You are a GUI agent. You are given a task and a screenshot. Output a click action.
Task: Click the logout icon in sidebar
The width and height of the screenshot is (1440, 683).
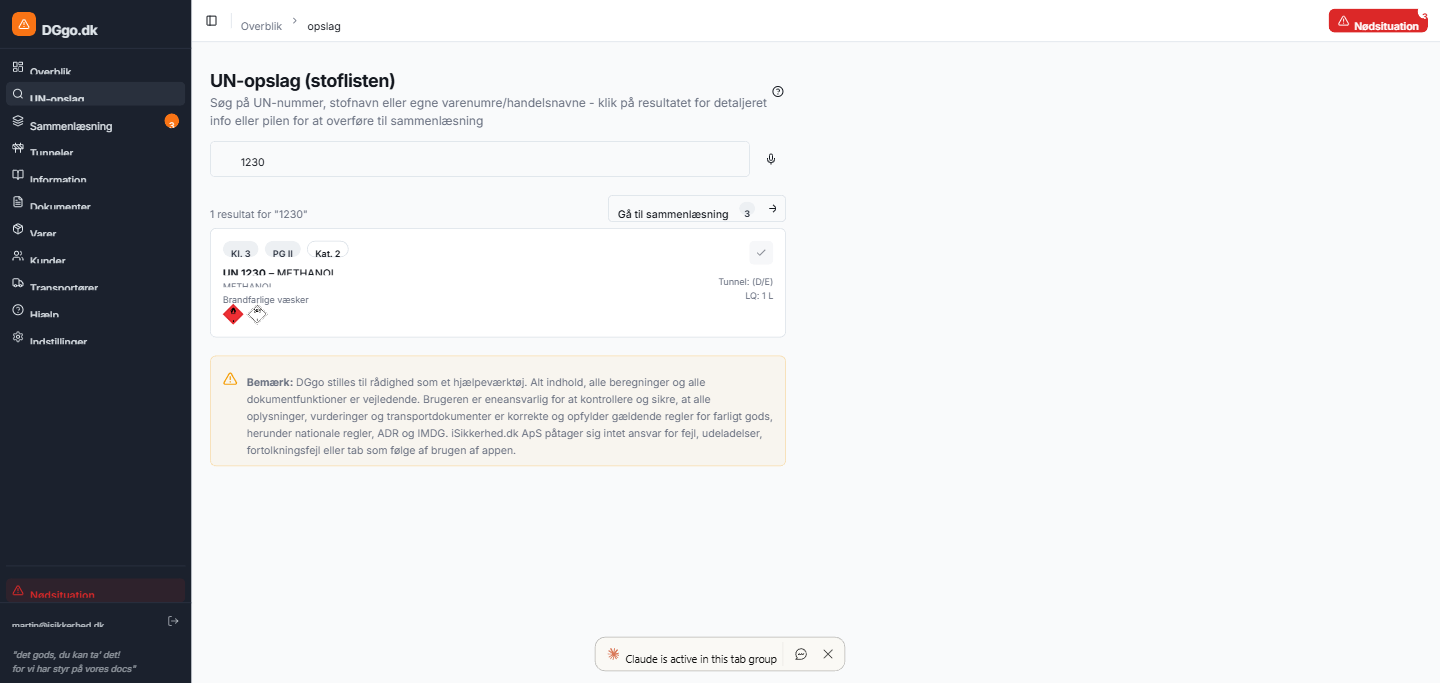tap(173, 621)
